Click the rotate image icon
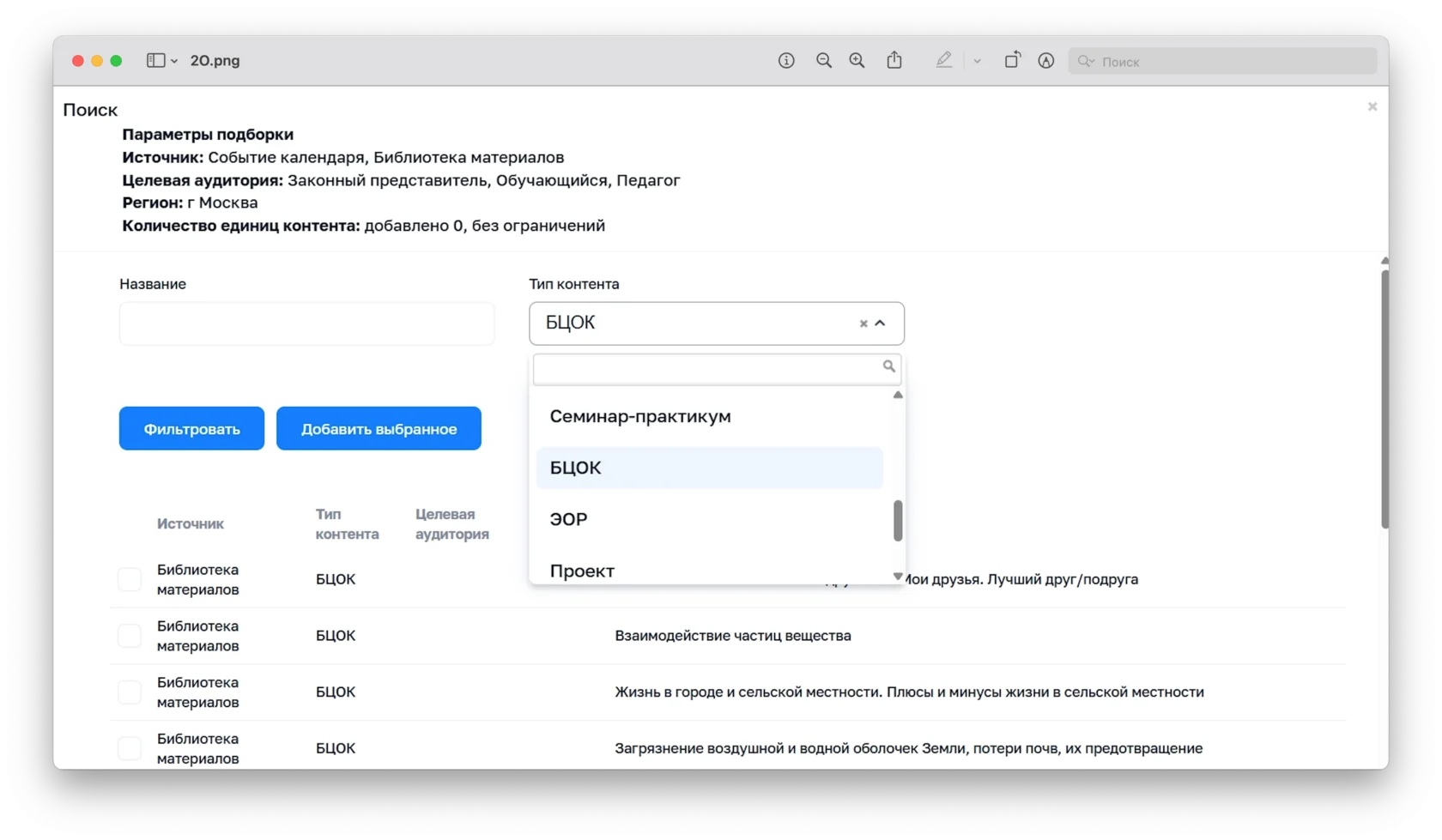This screenshot has height=840, width=1442. tap(1012, 60)
